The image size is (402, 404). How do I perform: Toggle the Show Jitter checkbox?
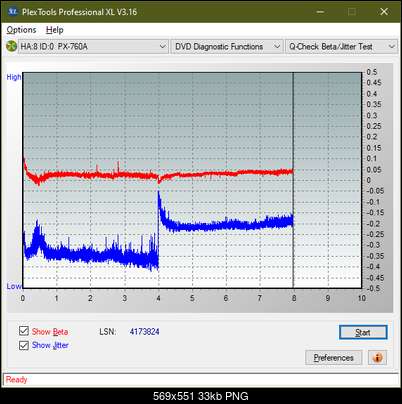tap(24, 345)
